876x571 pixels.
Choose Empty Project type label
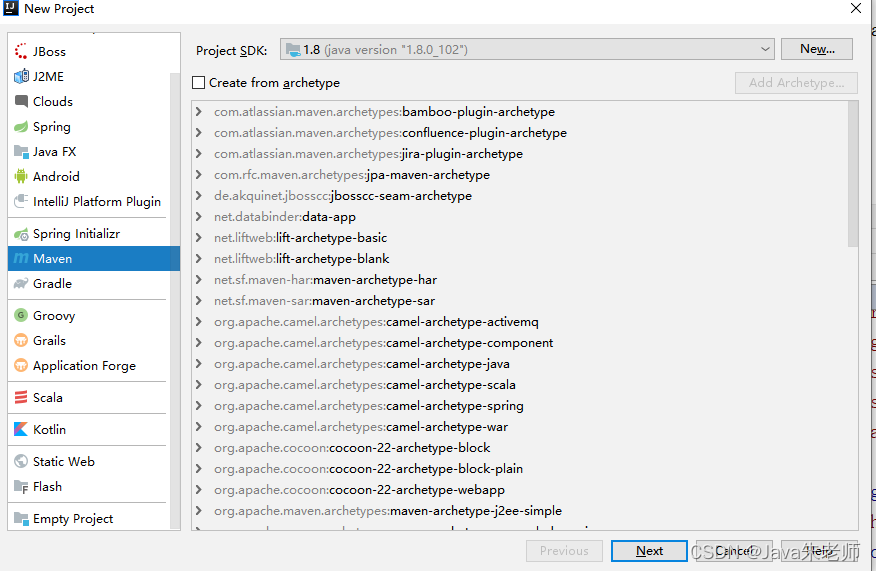click(73, 519)
